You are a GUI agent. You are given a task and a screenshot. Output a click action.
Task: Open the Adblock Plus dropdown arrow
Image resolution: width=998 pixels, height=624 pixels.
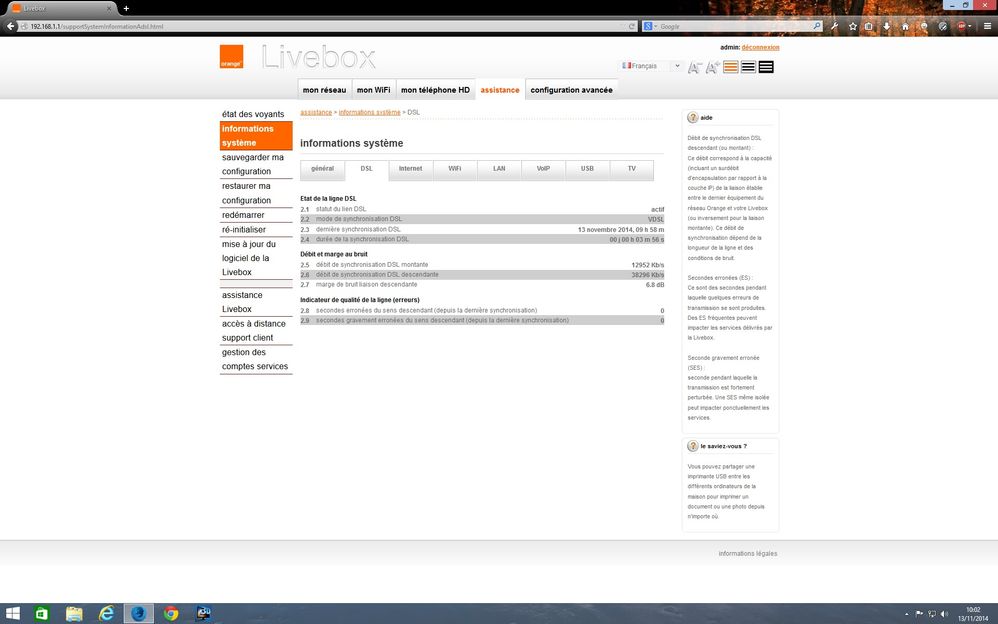[969, 27]
